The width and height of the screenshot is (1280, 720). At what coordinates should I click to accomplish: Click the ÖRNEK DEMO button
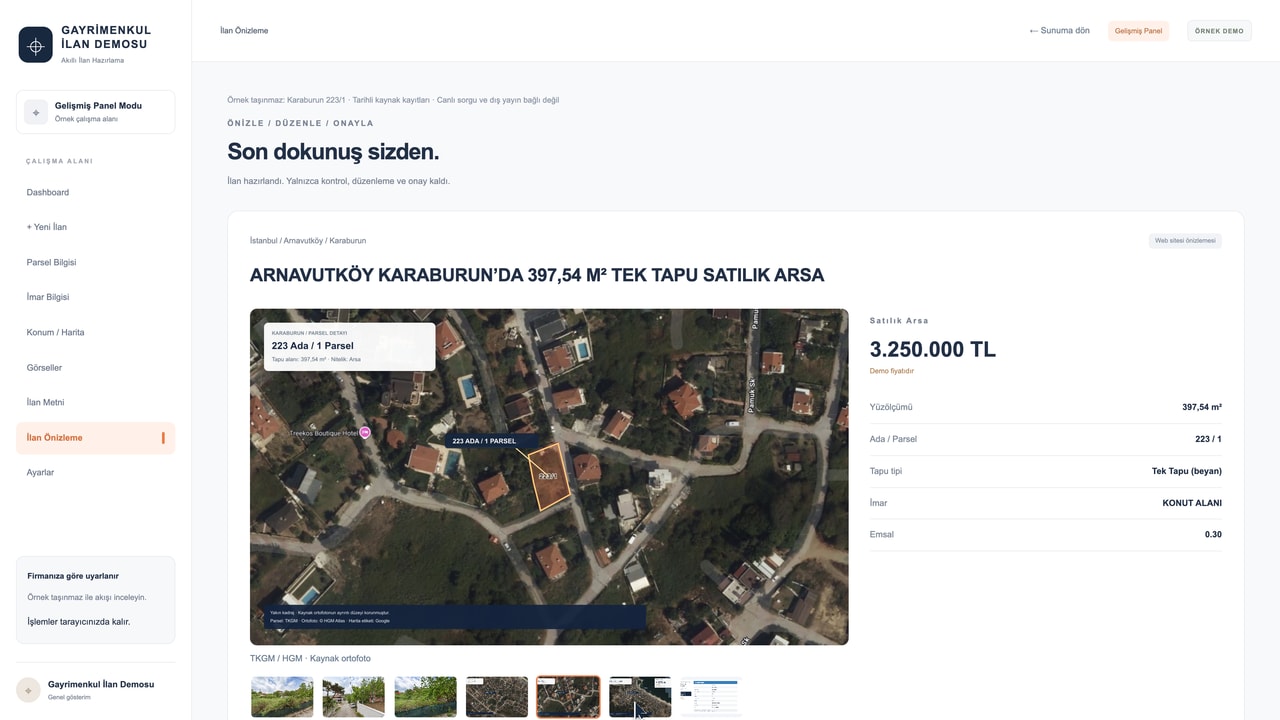click(1219, 31)
